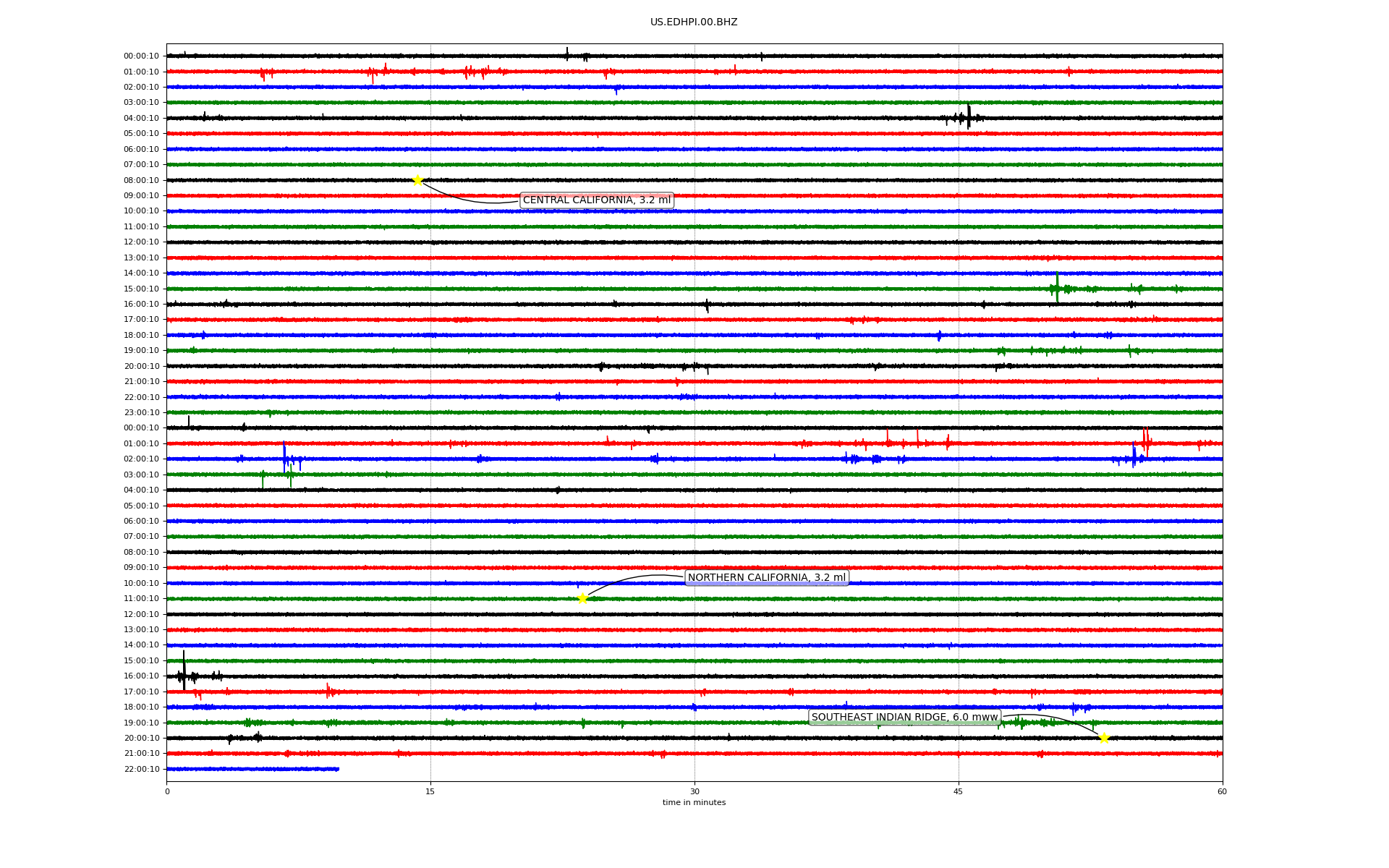
Task: Click the end of the short blue final trace
Action: click(x=337, y=769)
